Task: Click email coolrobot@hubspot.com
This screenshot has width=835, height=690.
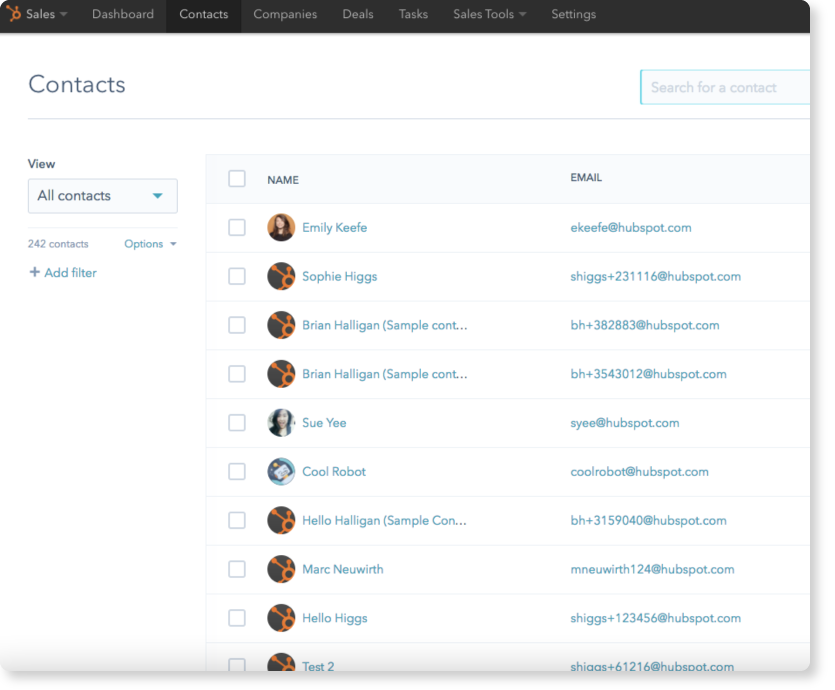Action: tap(640, 472)
